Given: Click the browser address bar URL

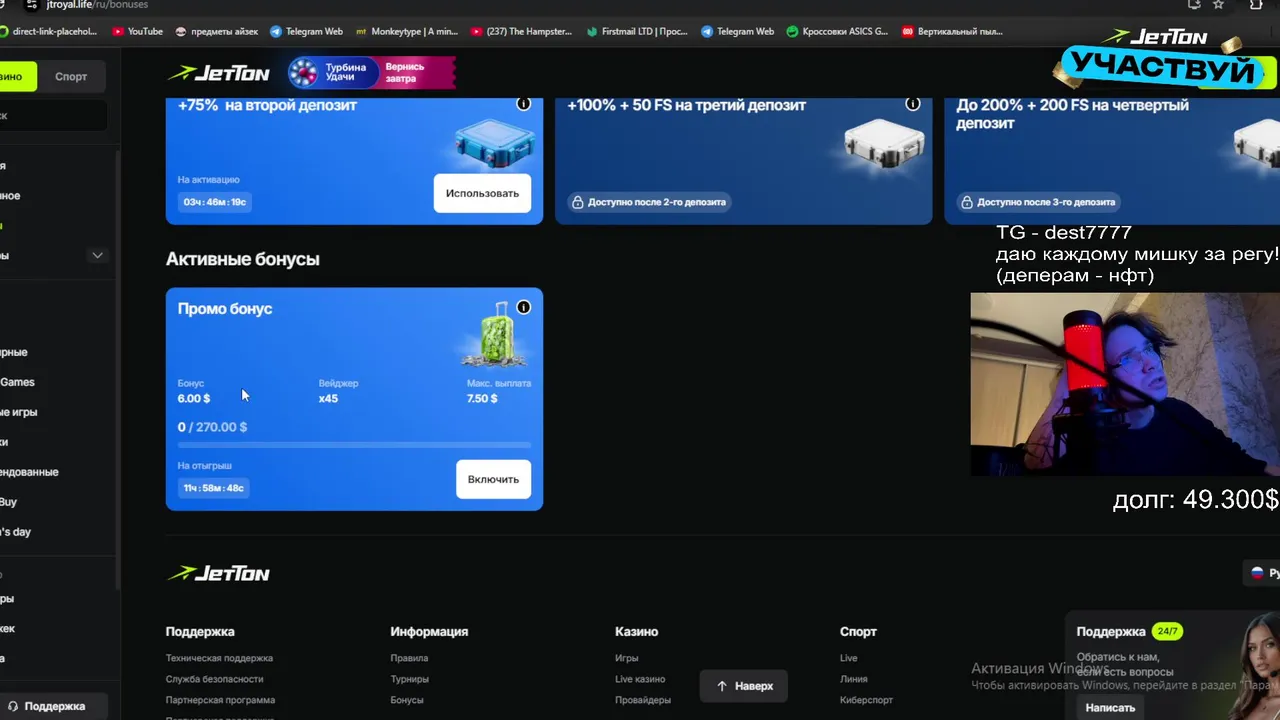Looking at the screenshot, I should tap(97, 5).
